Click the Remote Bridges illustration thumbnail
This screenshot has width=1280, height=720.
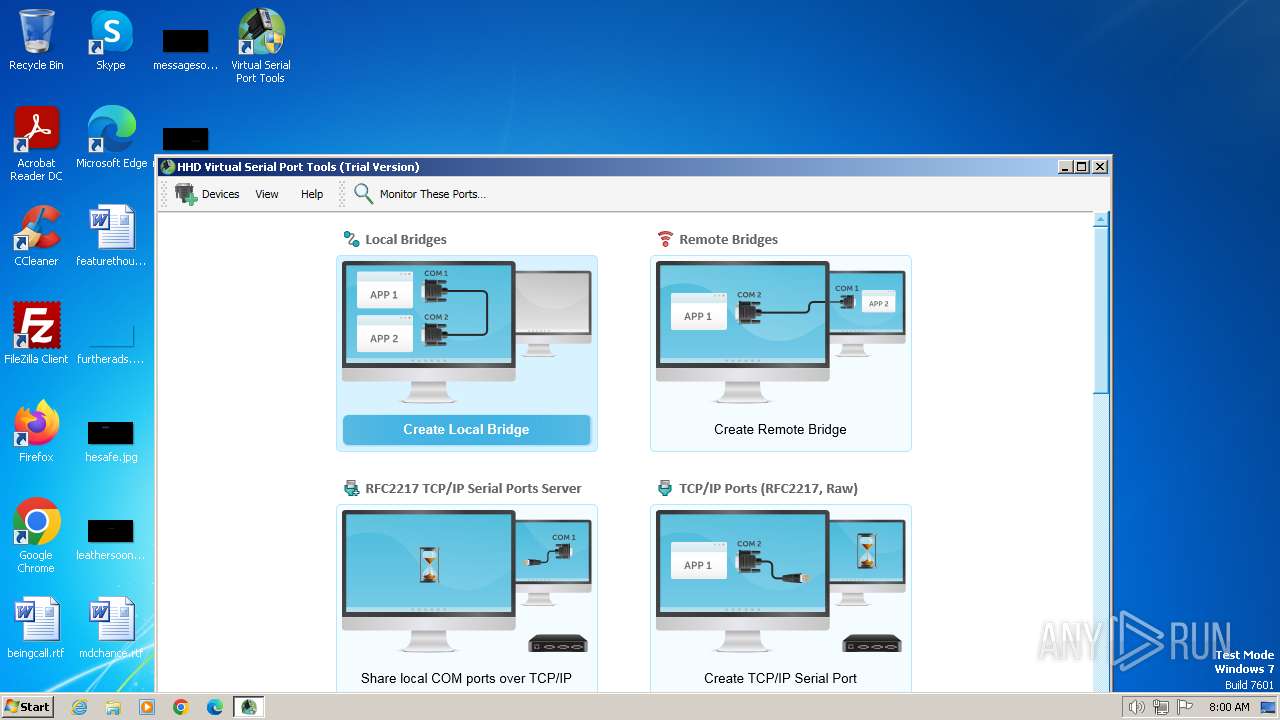[780, 333]
